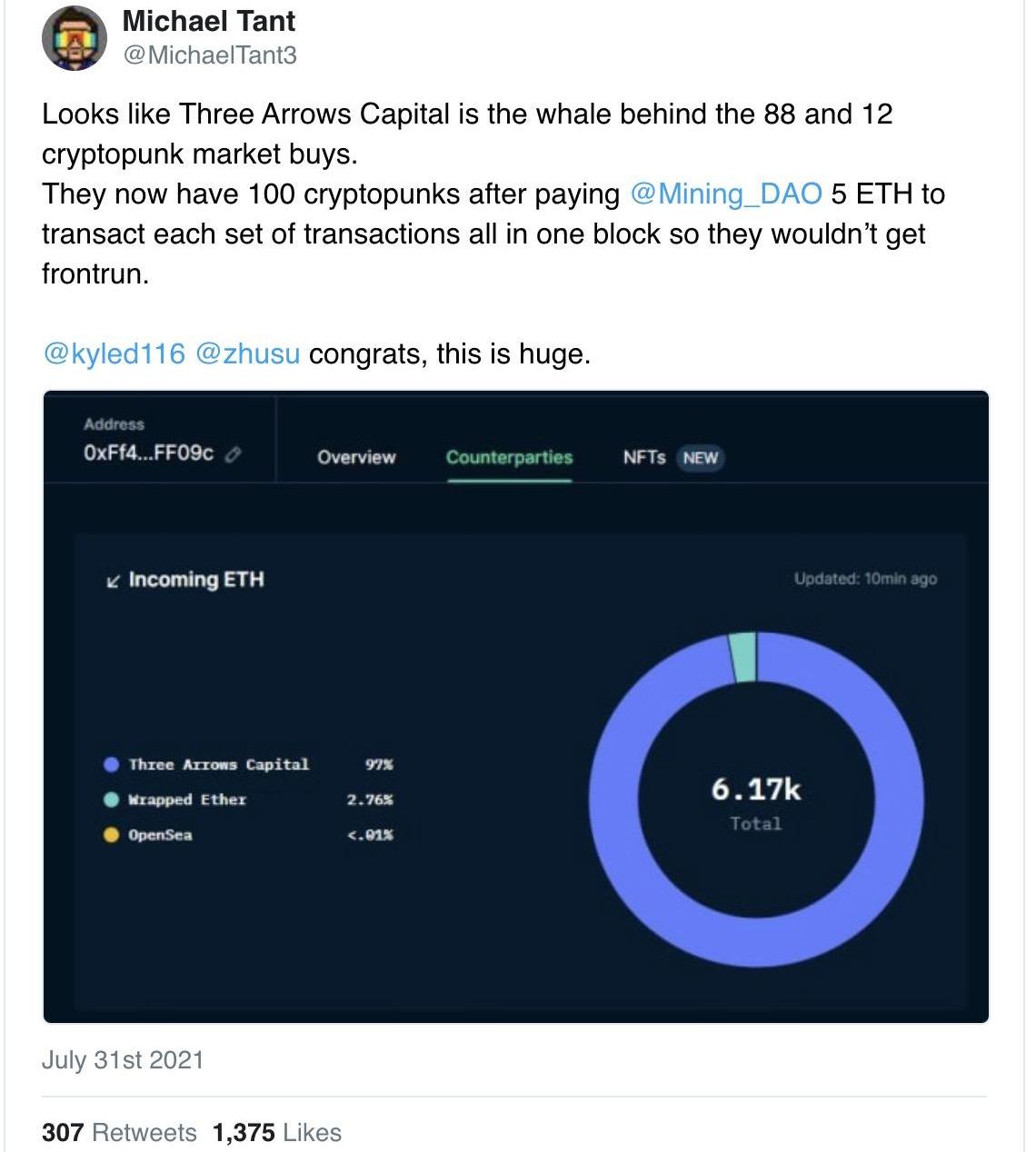Open the @zhusu mention link
Screen dimensions: 1036x1152
pos(247,353)
